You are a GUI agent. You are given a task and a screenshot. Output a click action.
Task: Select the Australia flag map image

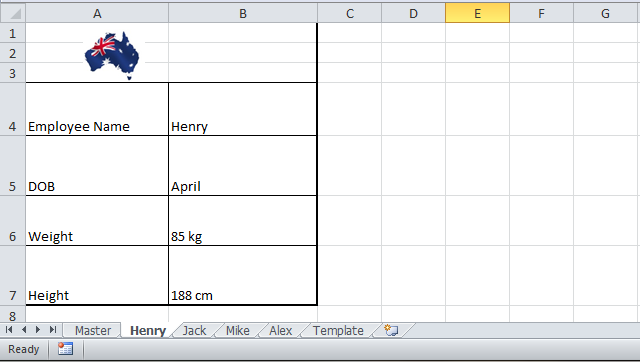[112, 56]
